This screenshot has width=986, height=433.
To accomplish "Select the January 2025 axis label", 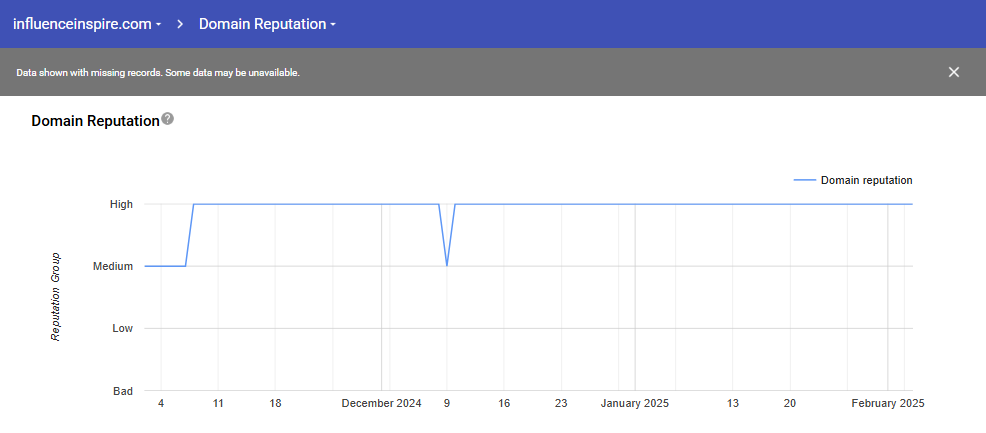I will click(x=634, y=403).
